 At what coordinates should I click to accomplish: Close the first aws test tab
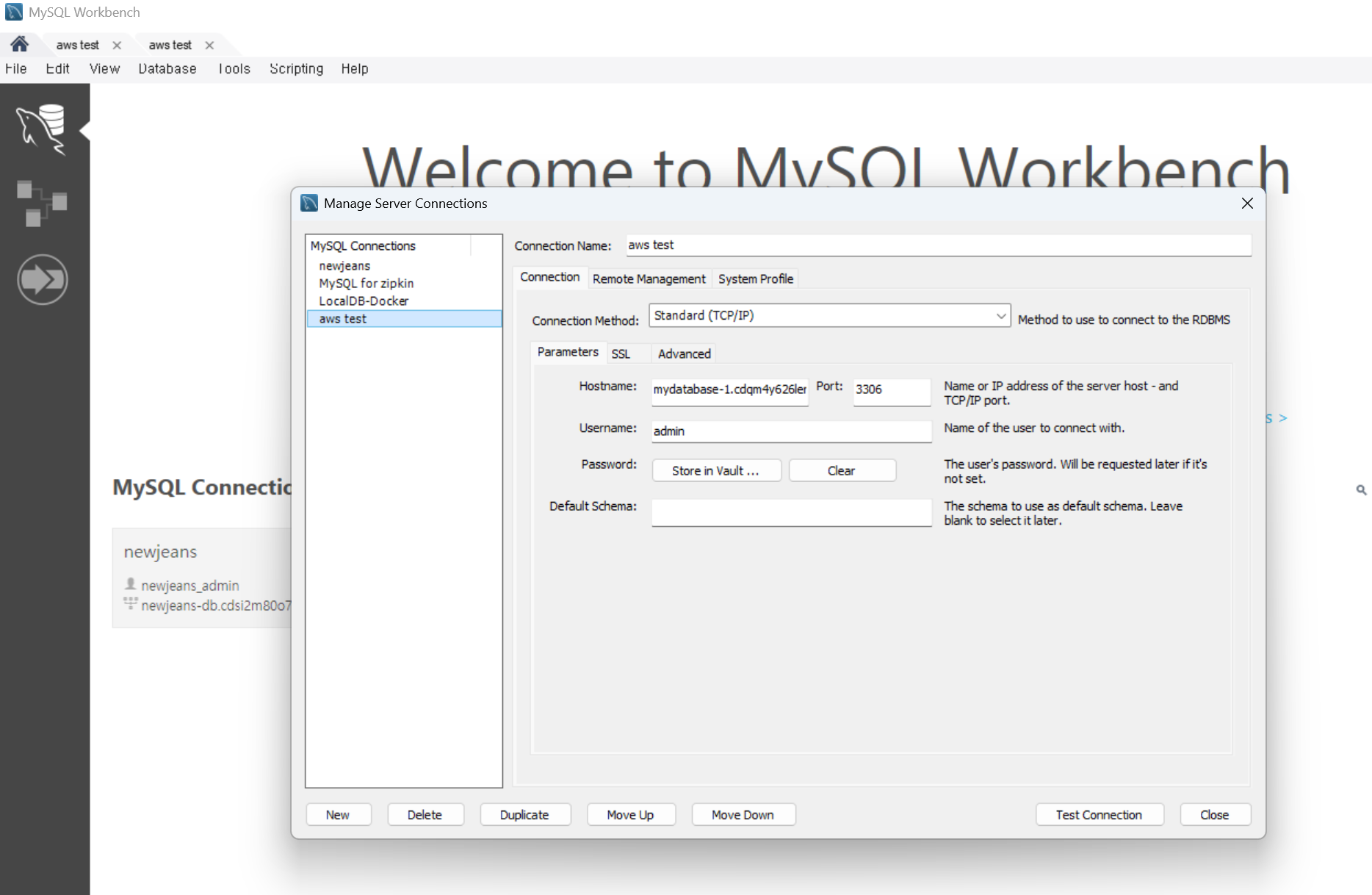pos(117,46)
